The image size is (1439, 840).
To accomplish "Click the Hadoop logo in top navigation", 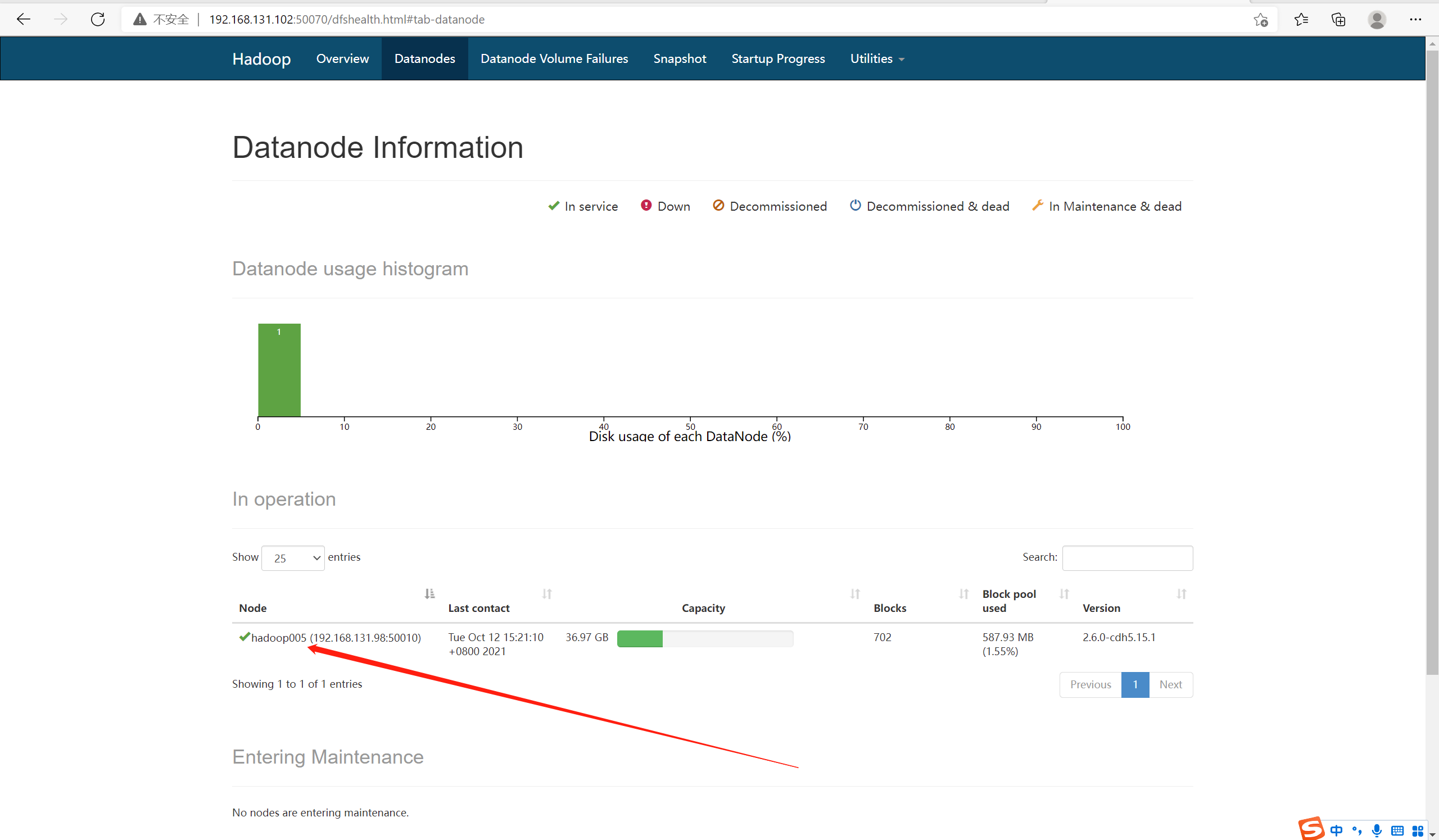I will (x=262, y=59).
